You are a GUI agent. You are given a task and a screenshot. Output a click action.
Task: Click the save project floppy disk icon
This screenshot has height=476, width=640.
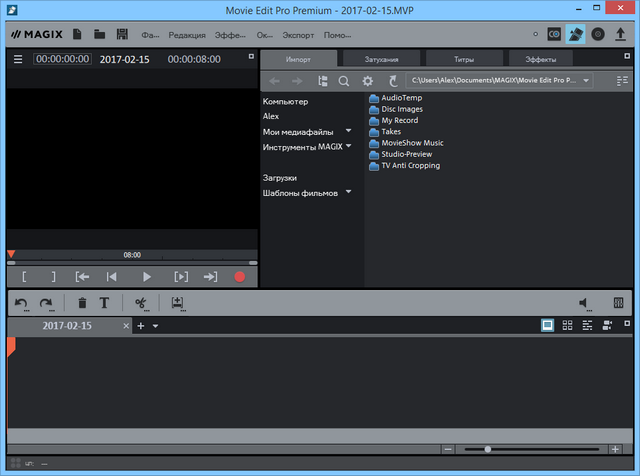pos(121,33)
